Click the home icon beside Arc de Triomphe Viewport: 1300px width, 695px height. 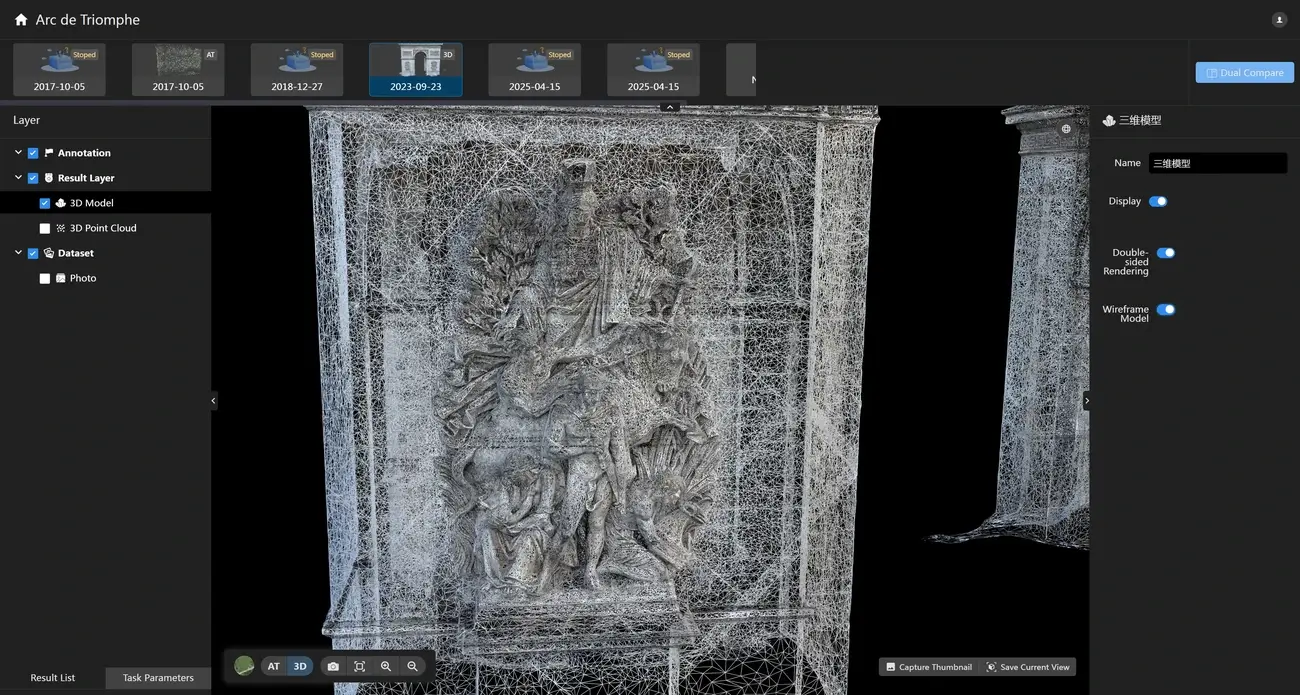(x=21, y=20)
